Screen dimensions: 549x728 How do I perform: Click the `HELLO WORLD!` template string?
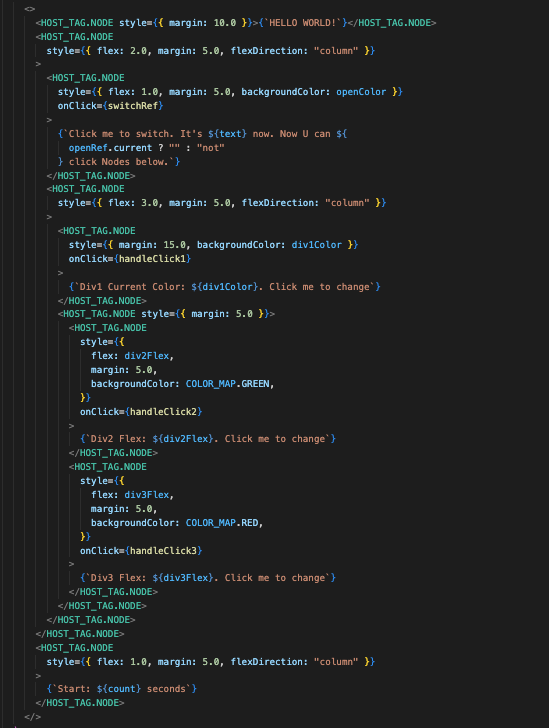(302, 23)
